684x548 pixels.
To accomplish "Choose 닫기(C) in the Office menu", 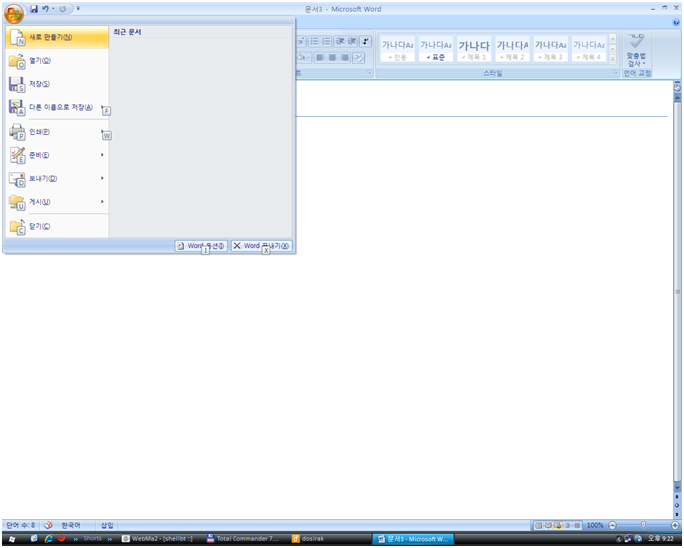I will coord(57,226).
